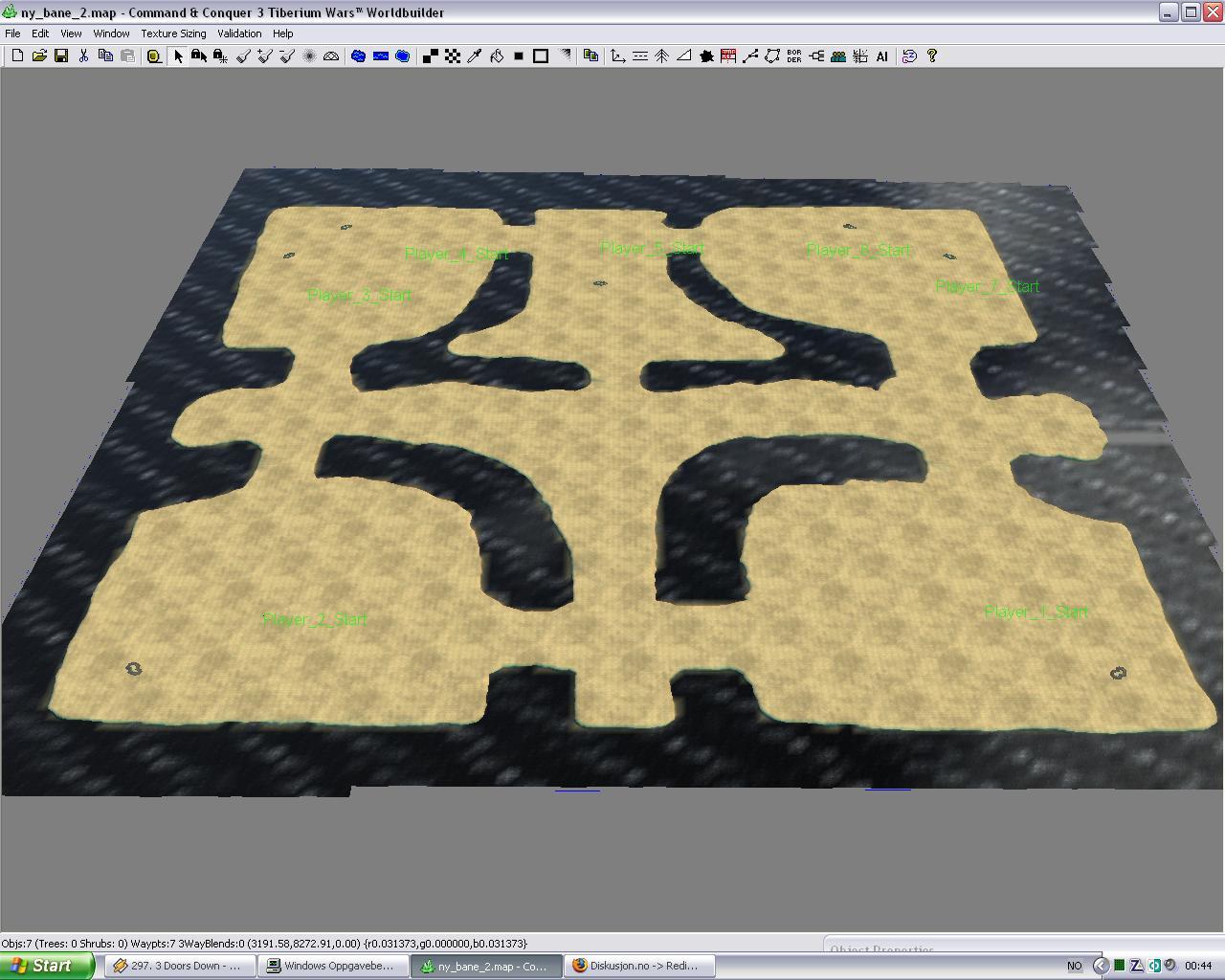Select the lower terrain brush (minus)
This screenshot has height=980, width=1225.
pos(287,56)
